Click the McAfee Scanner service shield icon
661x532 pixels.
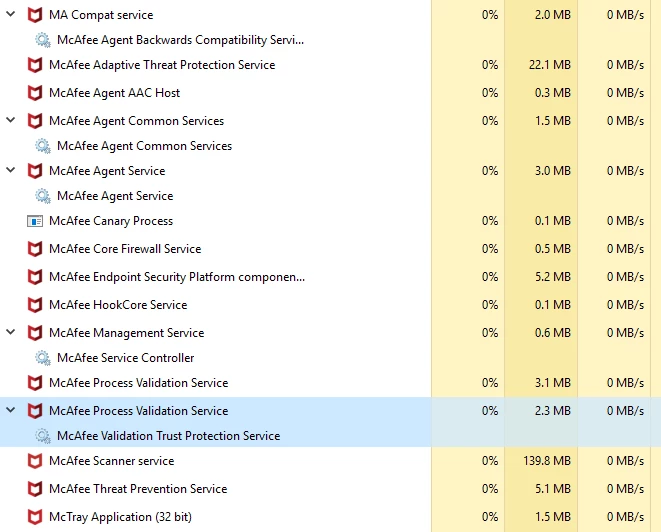(35, 461)
